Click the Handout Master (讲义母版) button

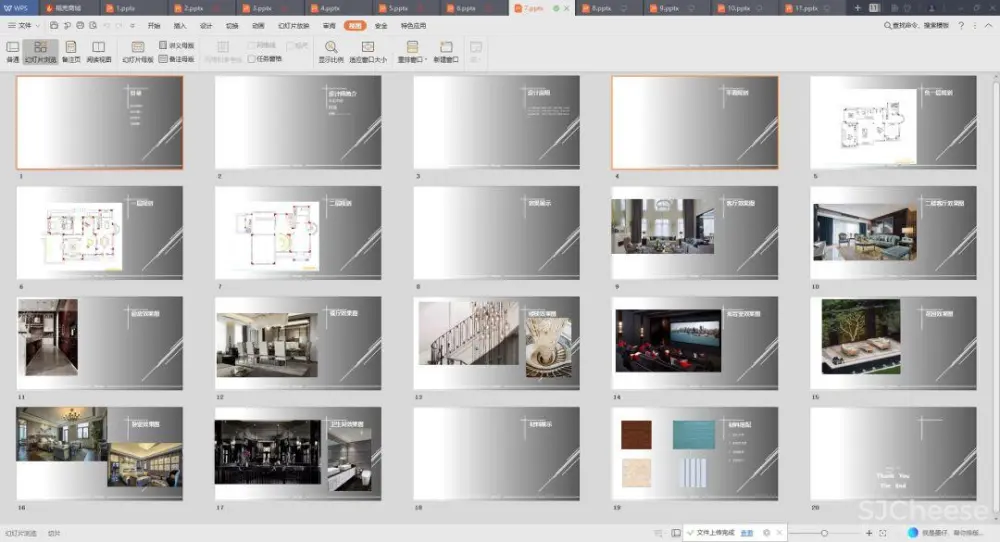coord(177,46)
